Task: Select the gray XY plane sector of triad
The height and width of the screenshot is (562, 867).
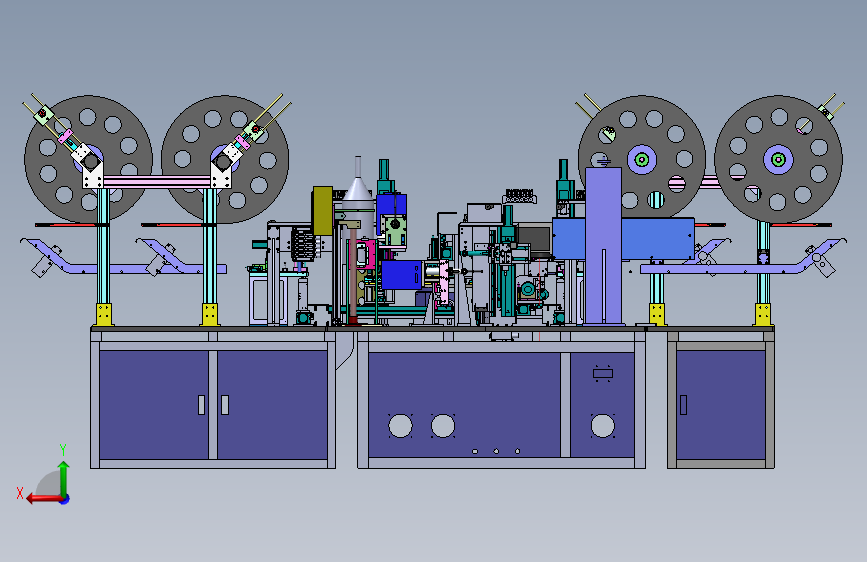Action: (x=49, y=483)
